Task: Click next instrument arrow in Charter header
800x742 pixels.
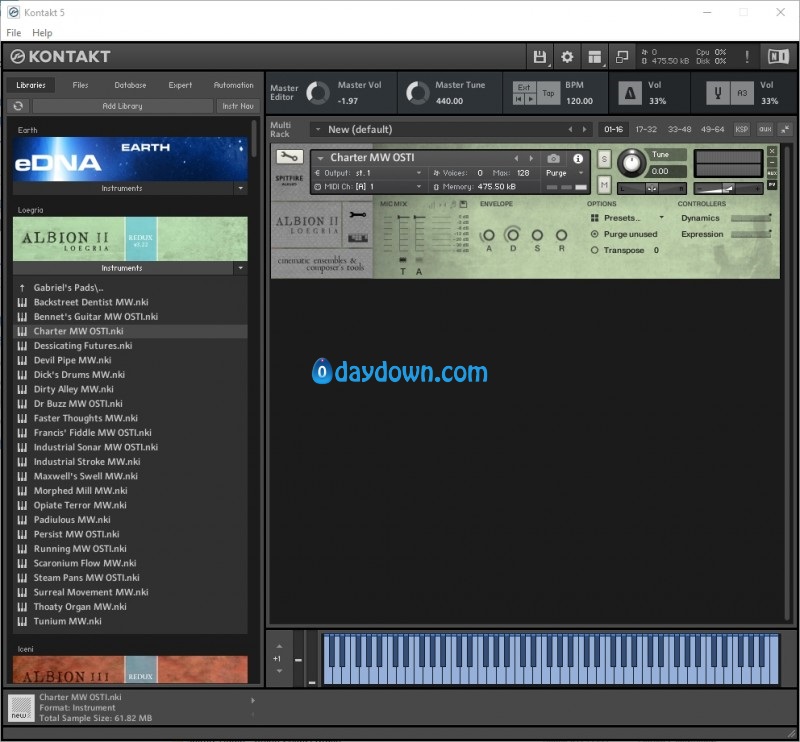Action: coord(531,159)
